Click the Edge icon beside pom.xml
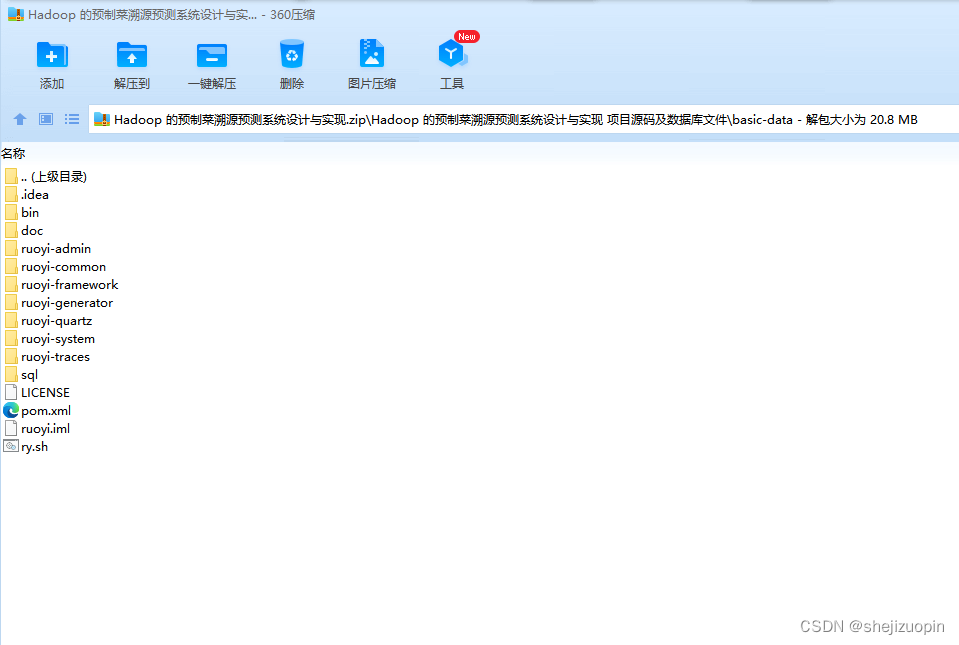The image size is (959, 645). pos(11,410)
